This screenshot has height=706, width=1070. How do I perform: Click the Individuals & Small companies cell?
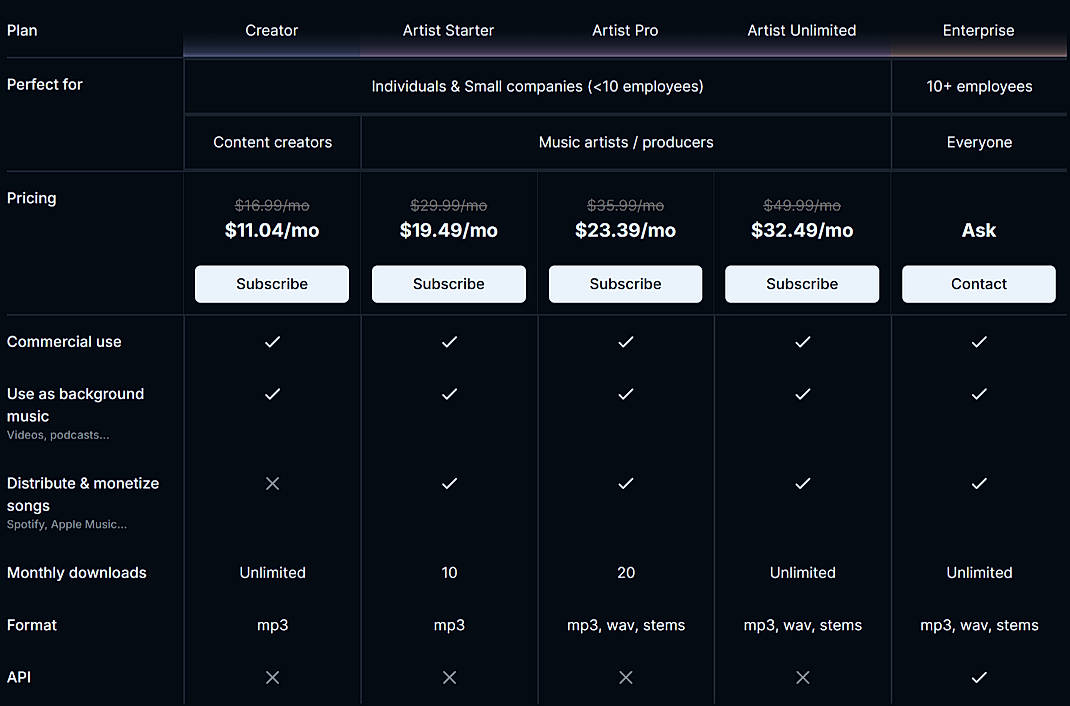click(x=537, y=87)
